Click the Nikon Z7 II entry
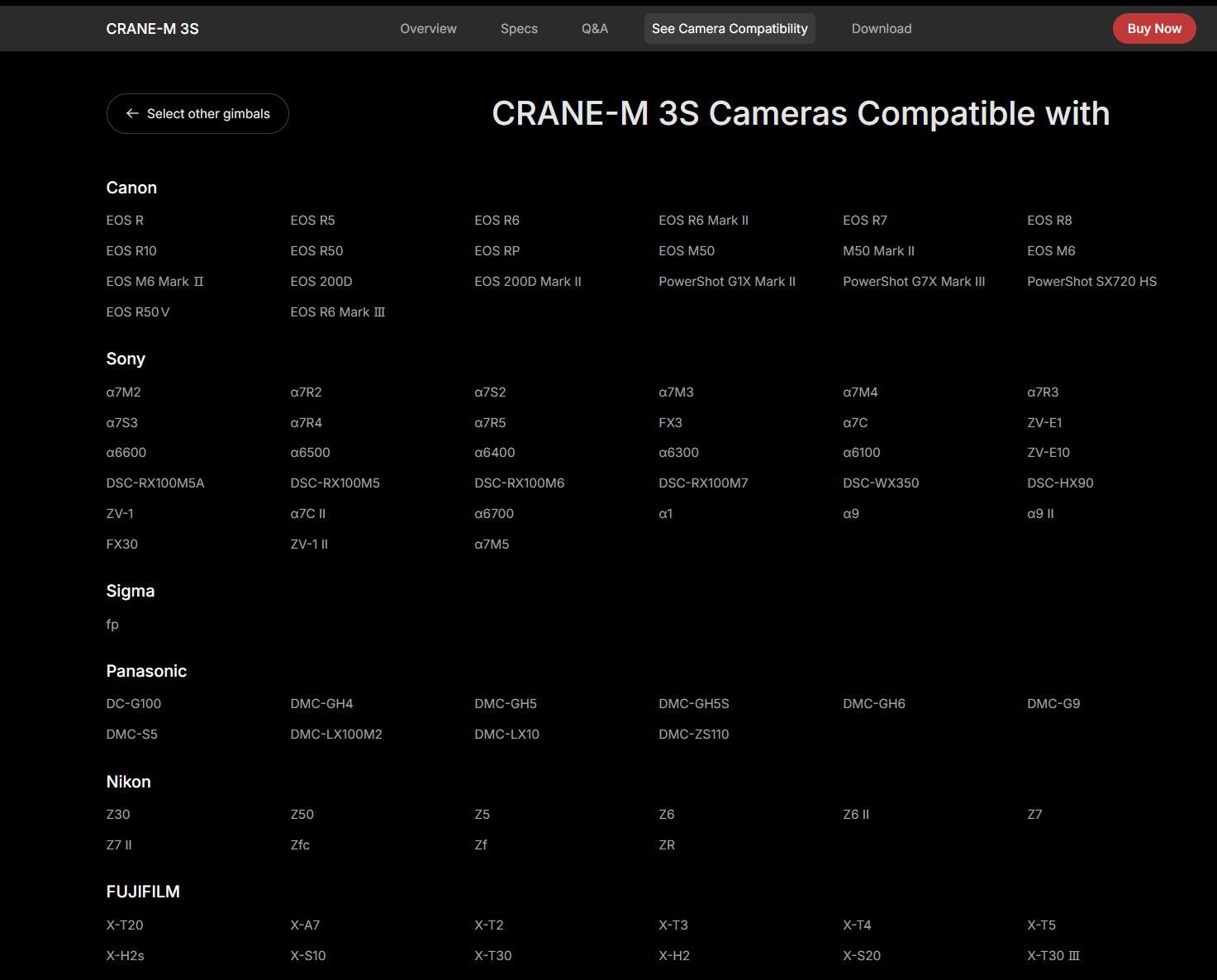The image size is (1217, 980). click(118, 844)
